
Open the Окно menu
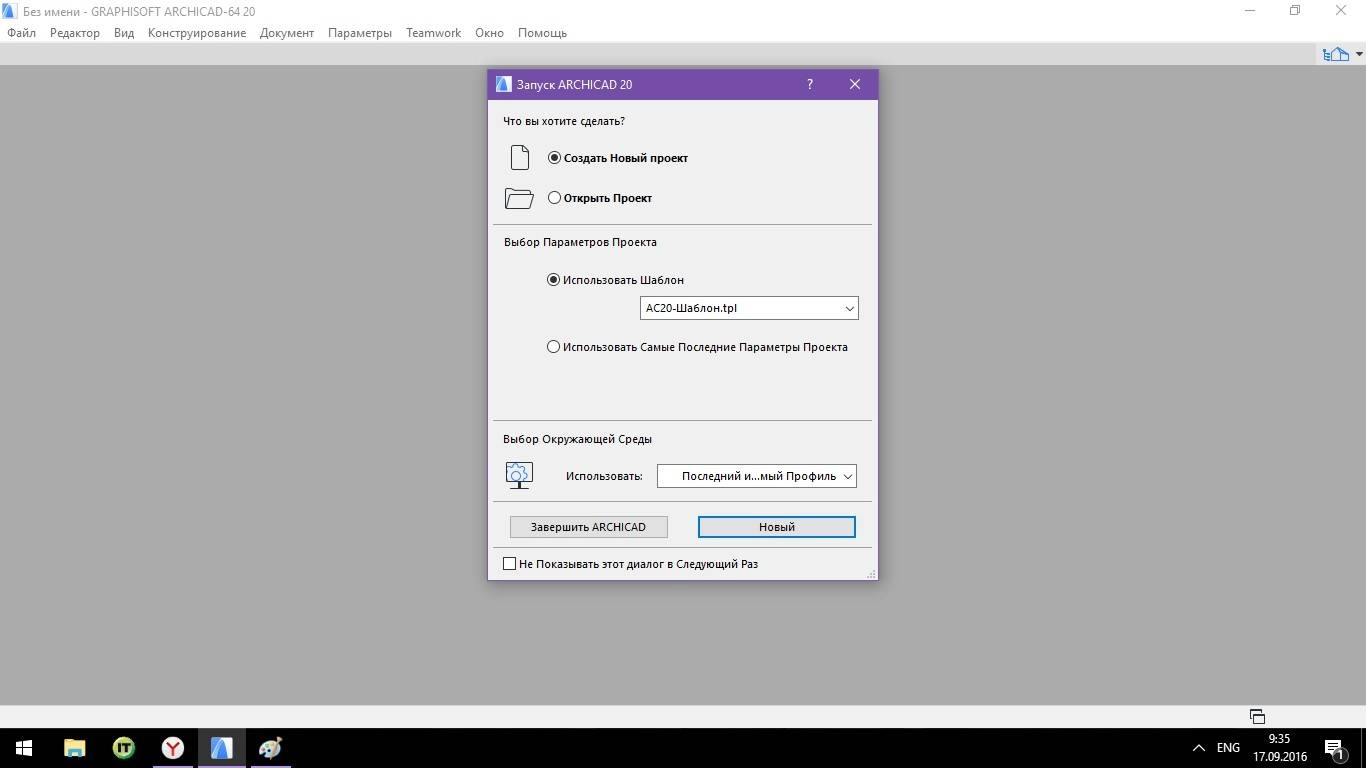click(x=489, y=33)
